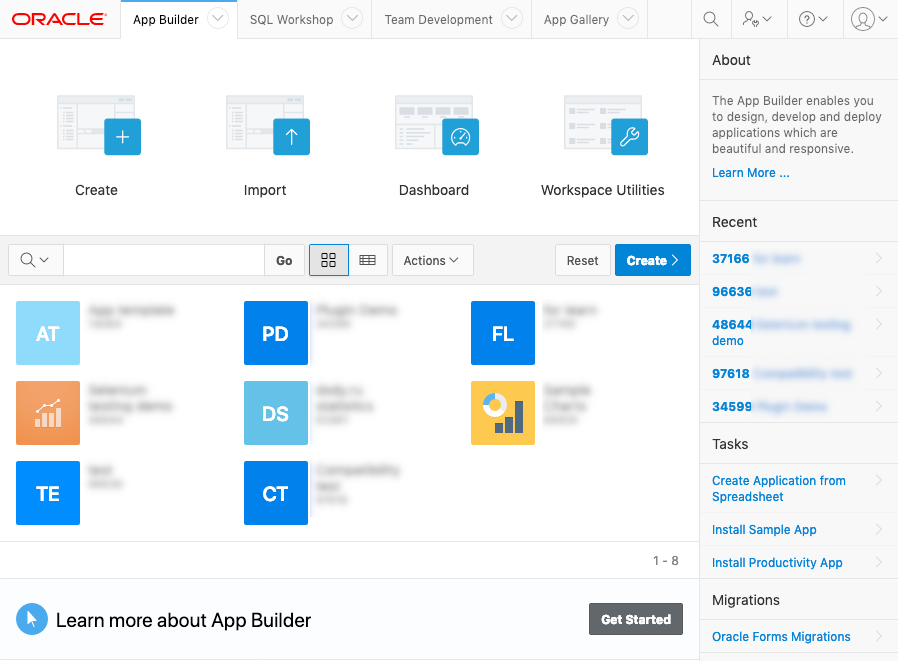This screenshot has height=661, width=898.
Task: Follow the Learn More link in About
Action: point(750,173)
